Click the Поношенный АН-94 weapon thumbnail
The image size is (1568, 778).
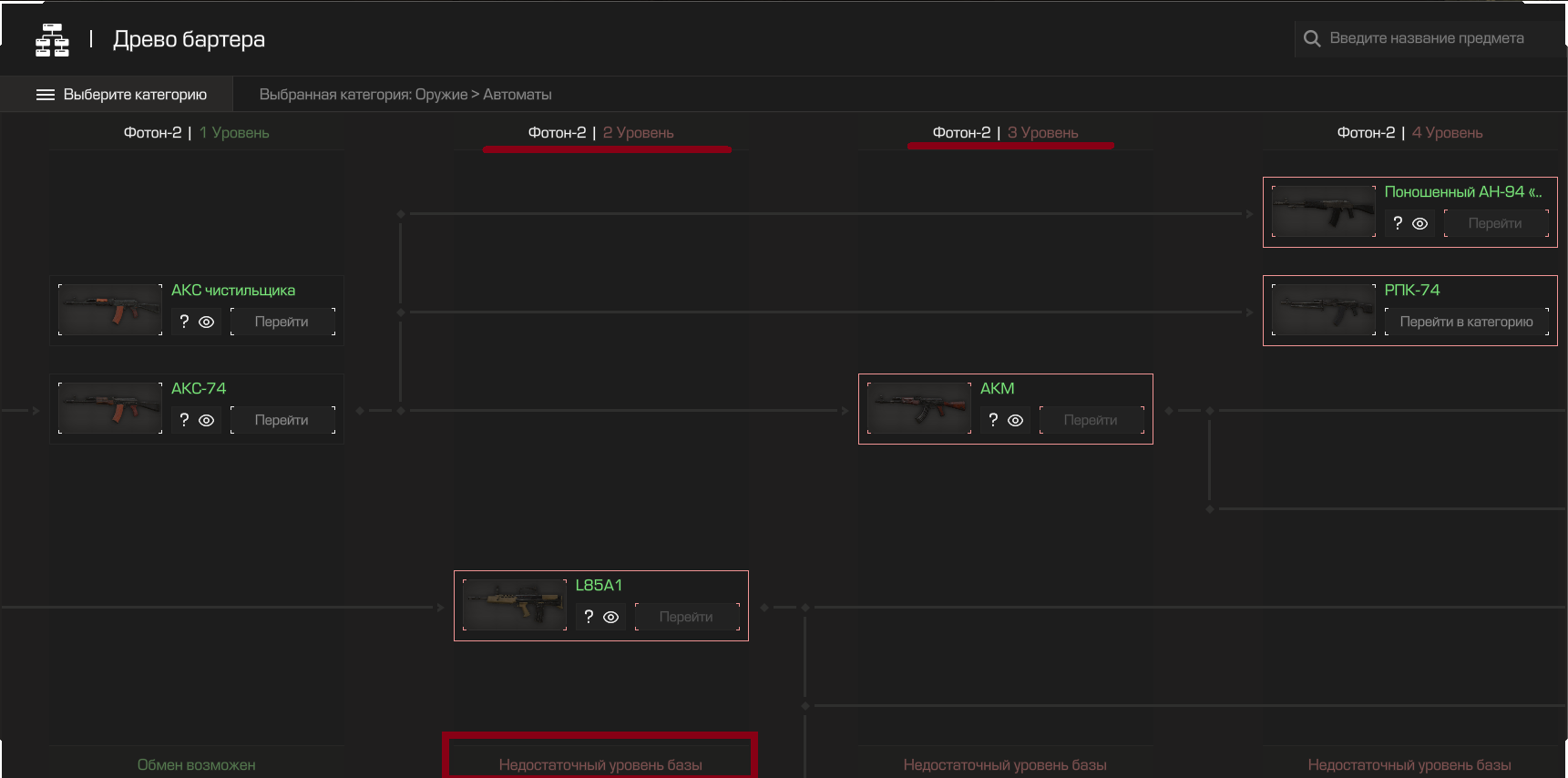1324,211
